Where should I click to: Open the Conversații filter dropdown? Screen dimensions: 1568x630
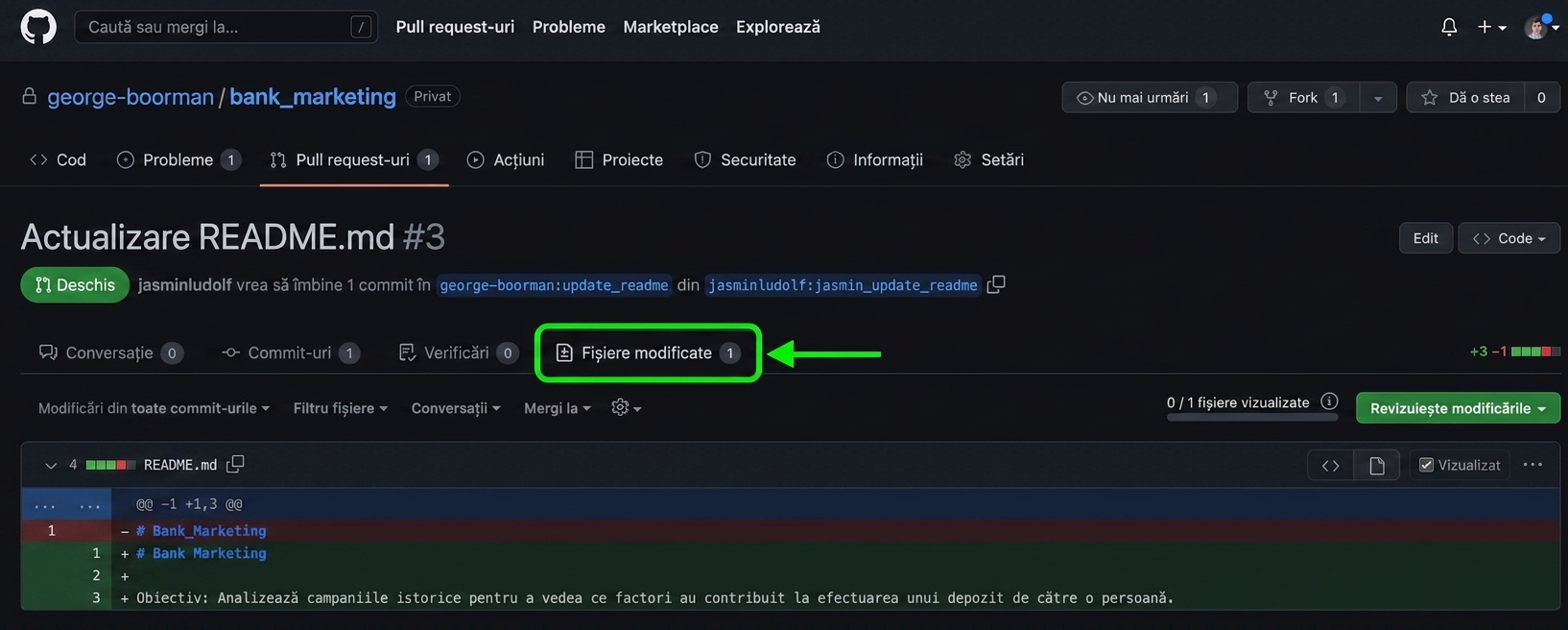coord(456,408)
